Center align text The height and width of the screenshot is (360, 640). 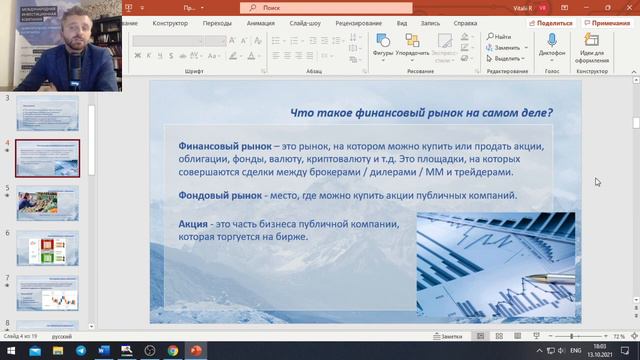(x=287, y=56)
